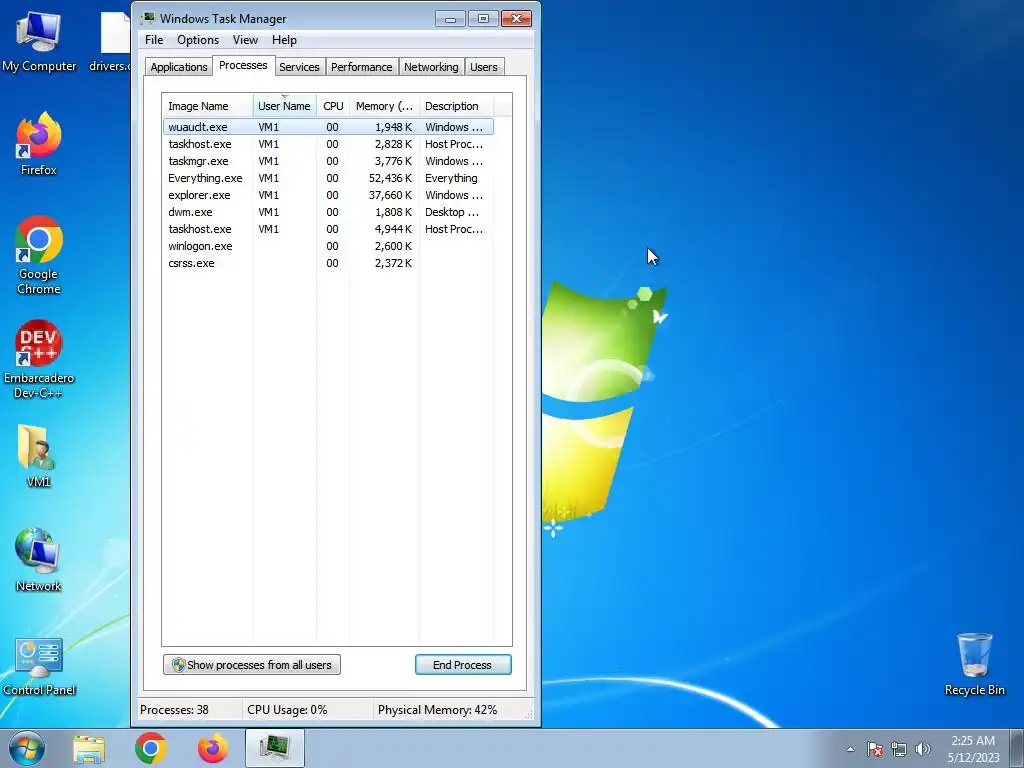Close the Task Manager window
The image size is (1024, 768).
click(517, 19)
